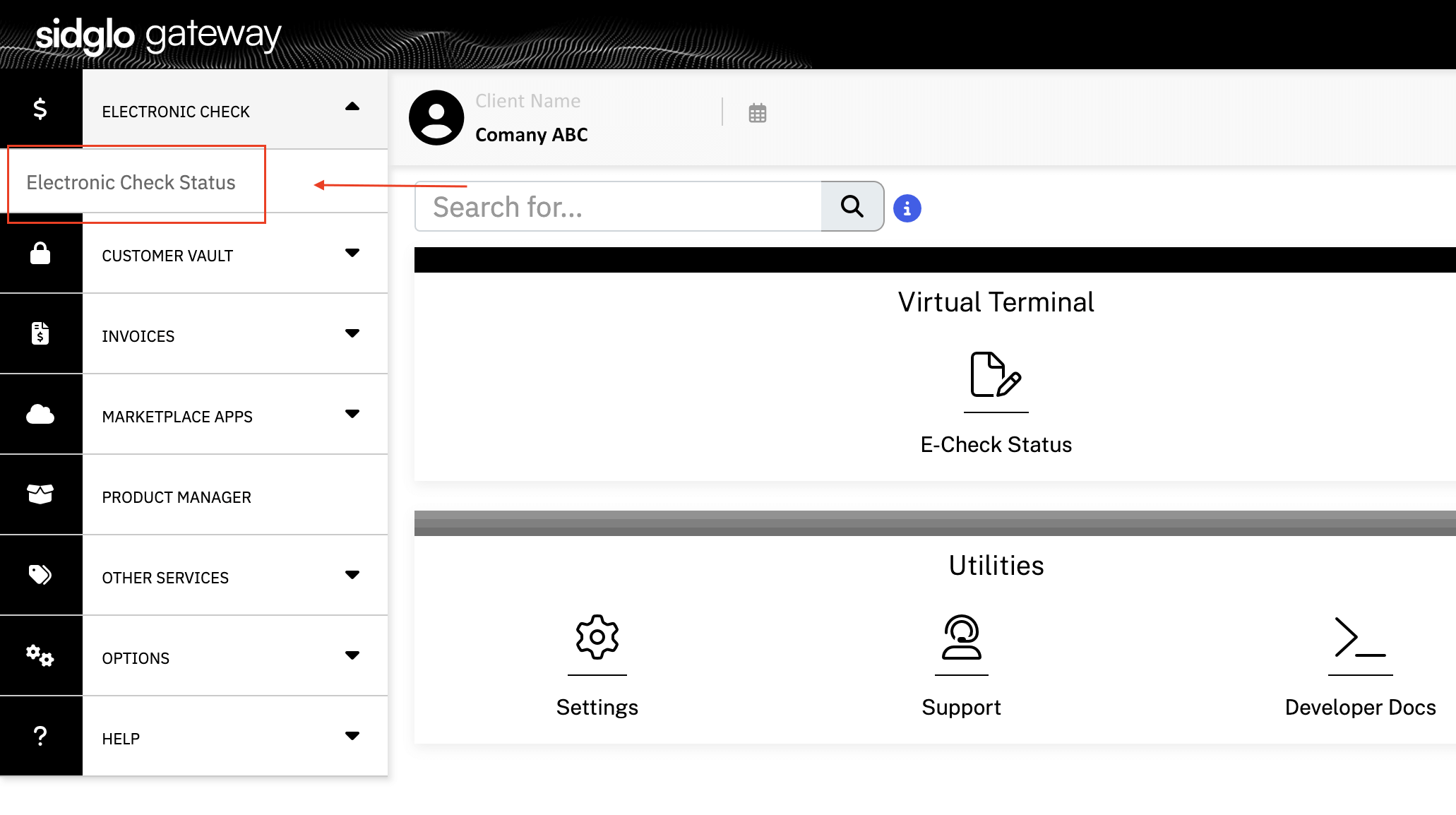Click the Utilities section heading
This screenshot has width=1456, height=815.
tap(996, 565)
